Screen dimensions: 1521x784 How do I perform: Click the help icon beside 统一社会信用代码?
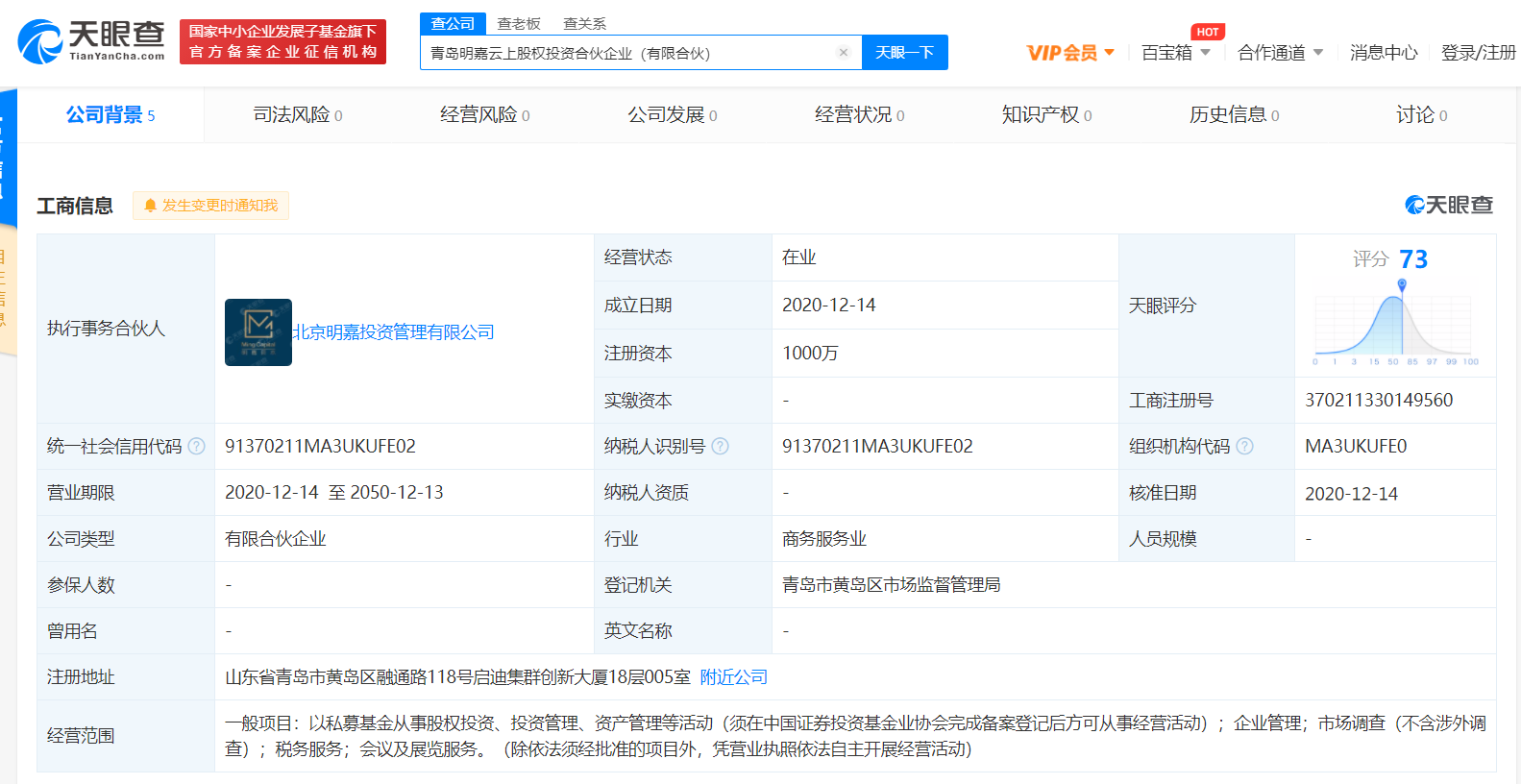click(x=197, y=446)
